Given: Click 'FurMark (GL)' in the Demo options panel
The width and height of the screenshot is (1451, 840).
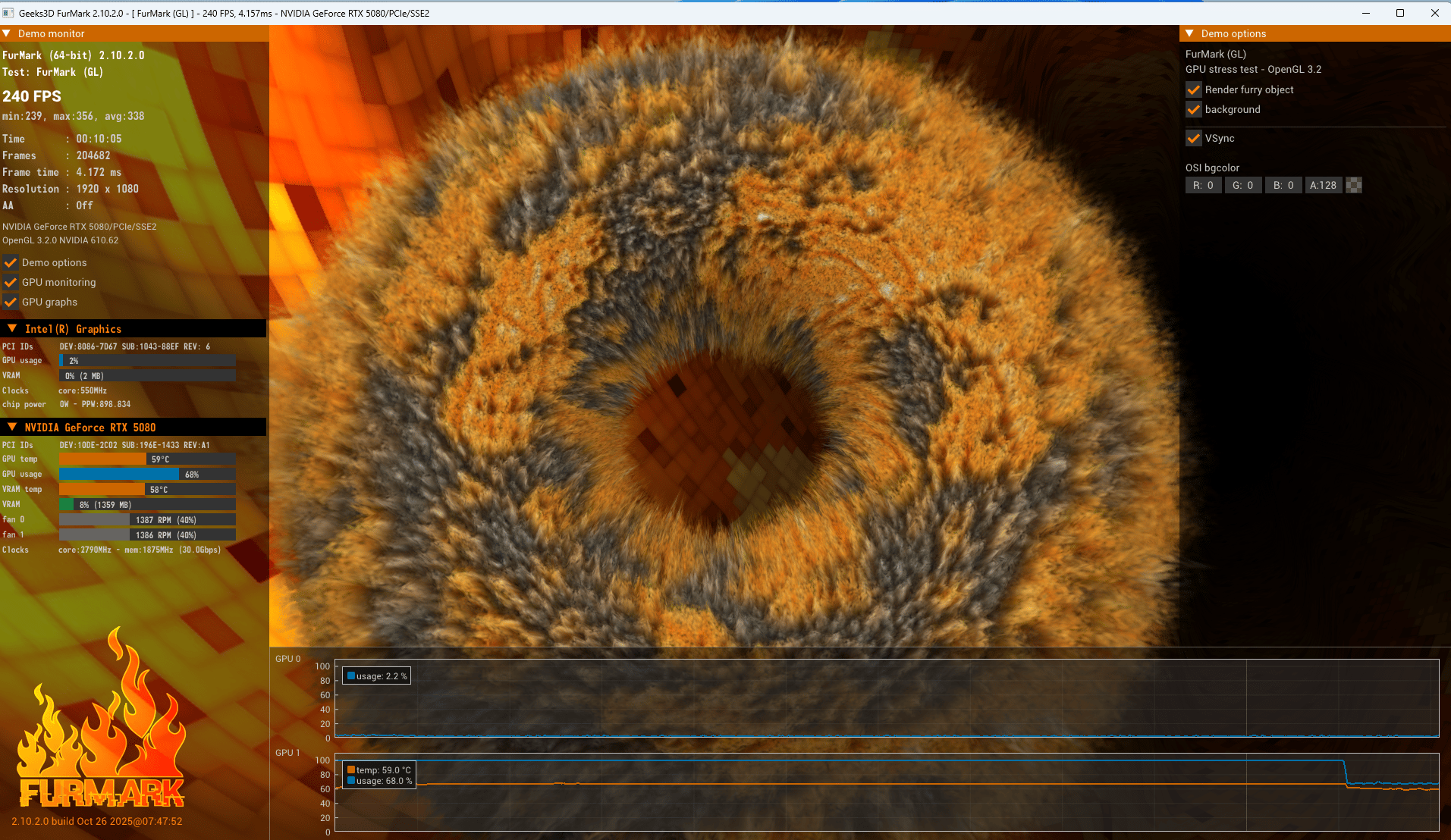Looking at the screenshot, I should (1216, 54).
